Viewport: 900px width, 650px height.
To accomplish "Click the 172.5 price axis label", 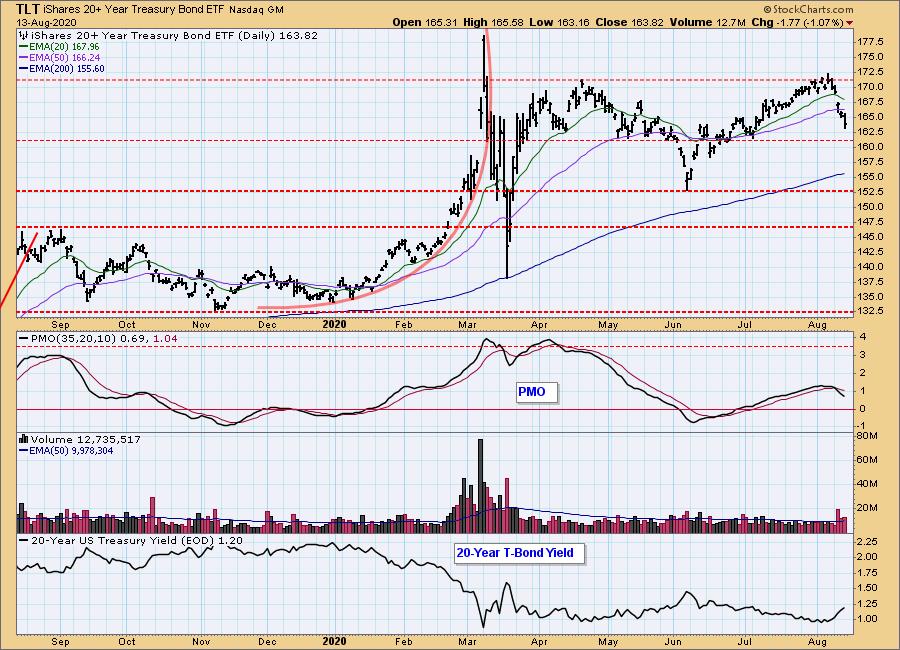I will (x=871, y=72).
